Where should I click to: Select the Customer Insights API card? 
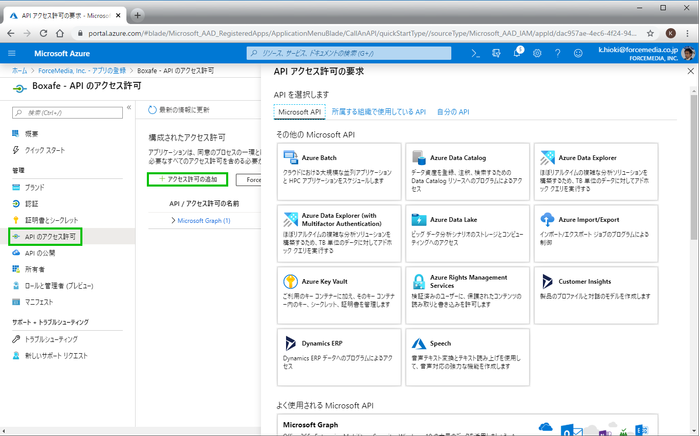click(596, 295)
